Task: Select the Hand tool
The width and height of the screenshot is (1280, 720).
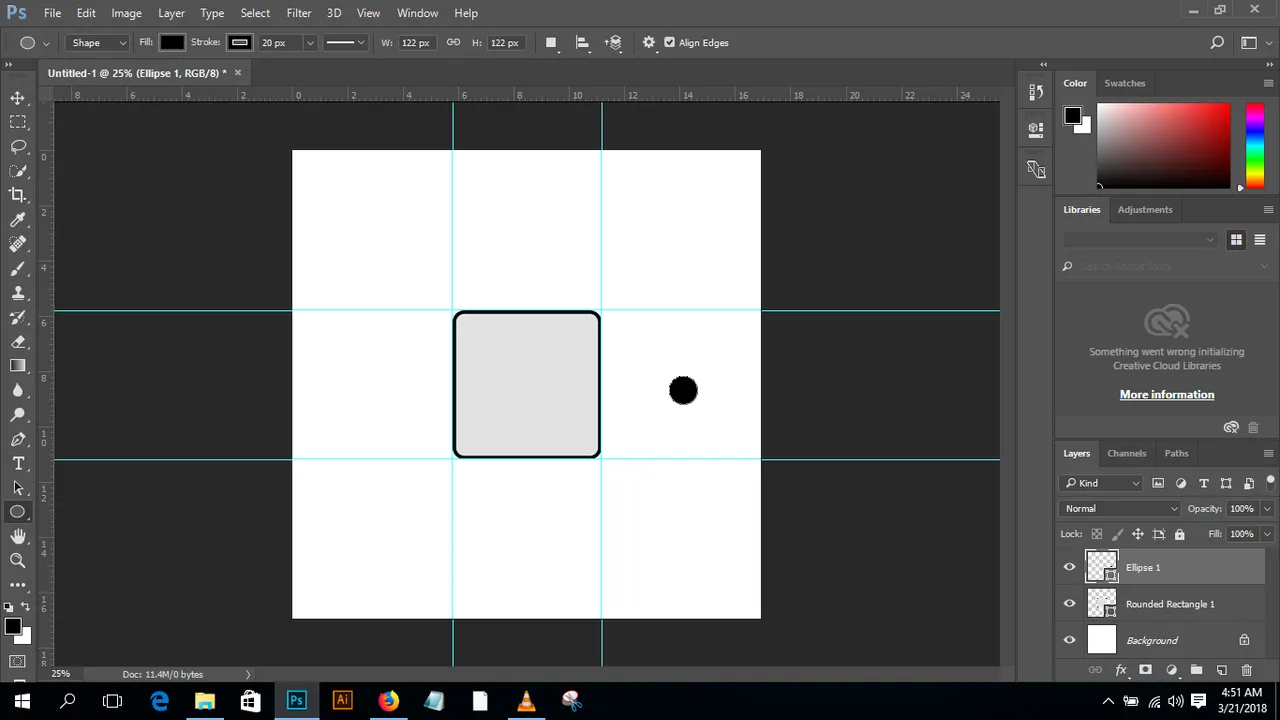Action: pos(18,537)
